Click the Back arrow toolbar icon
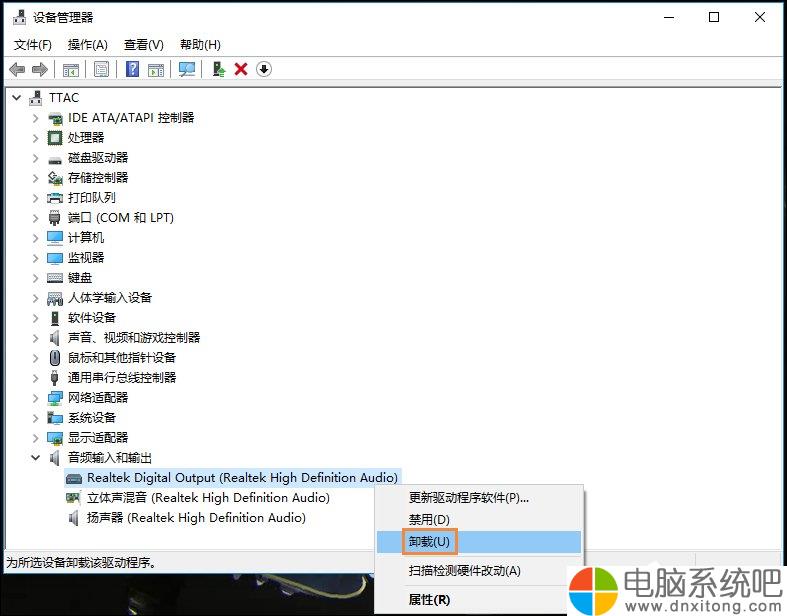Screen dimensions: 787x616 [x=18, y=69]
